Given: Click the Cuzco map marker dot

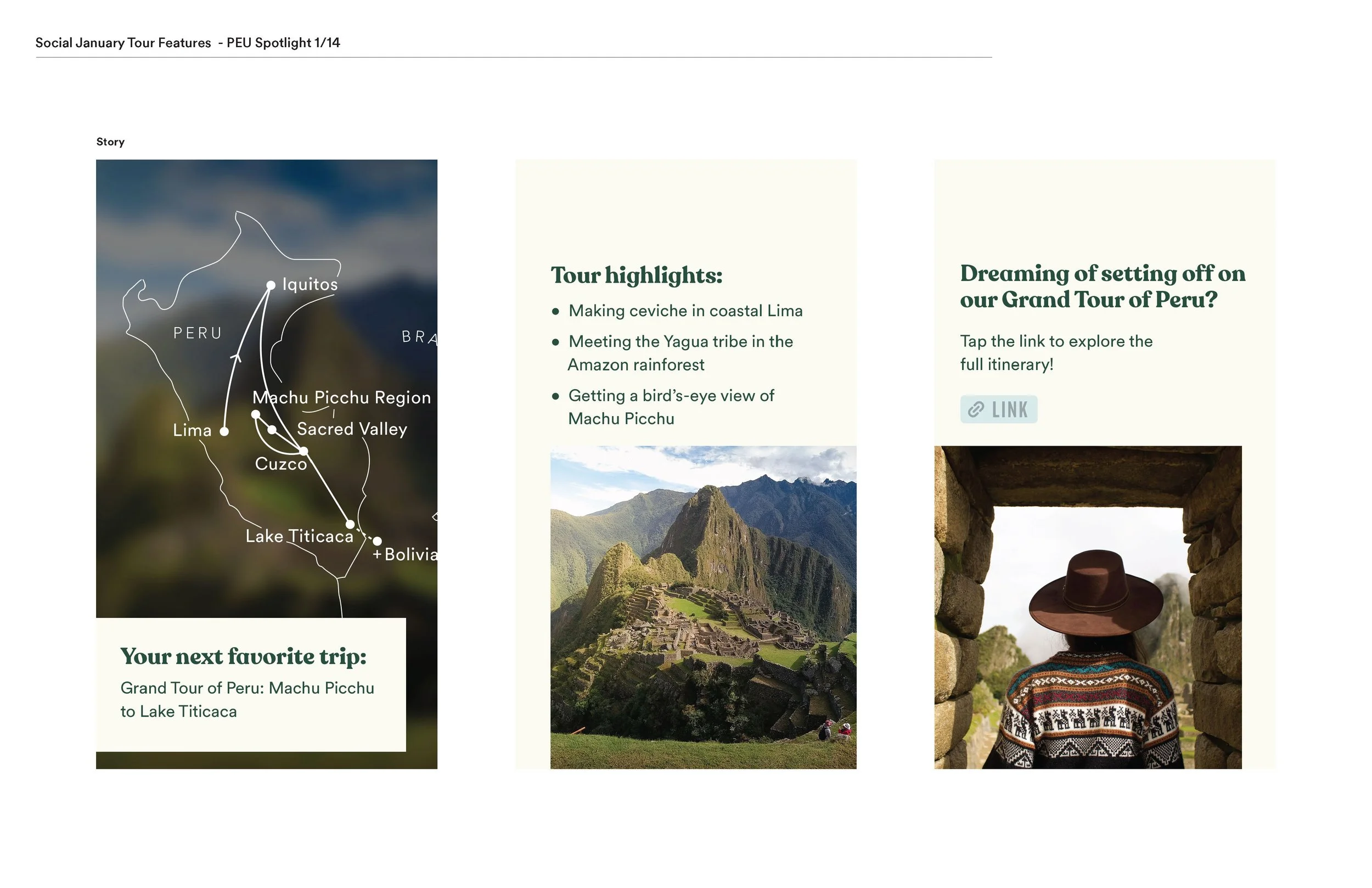Looking at the screenshot, I should point(304,451).
